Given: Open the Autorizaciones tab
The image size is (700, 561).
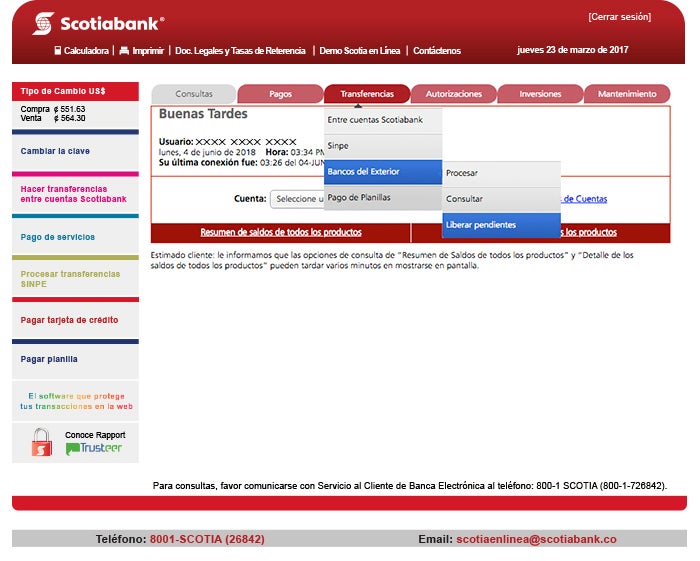Looking at the screenshot, I should coord(453,94).
